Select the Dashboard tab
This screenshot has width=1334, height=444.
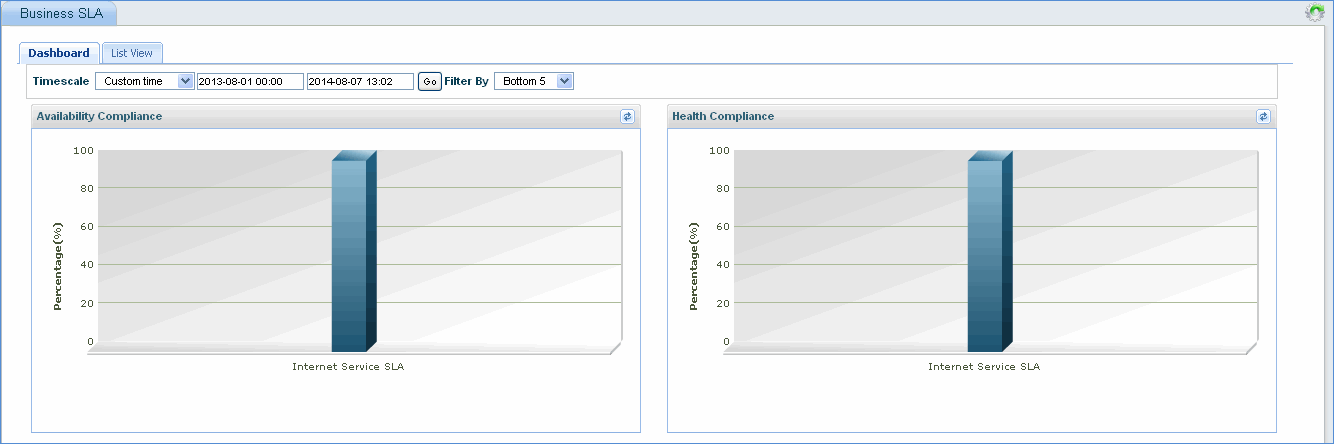tap(59, 53)
